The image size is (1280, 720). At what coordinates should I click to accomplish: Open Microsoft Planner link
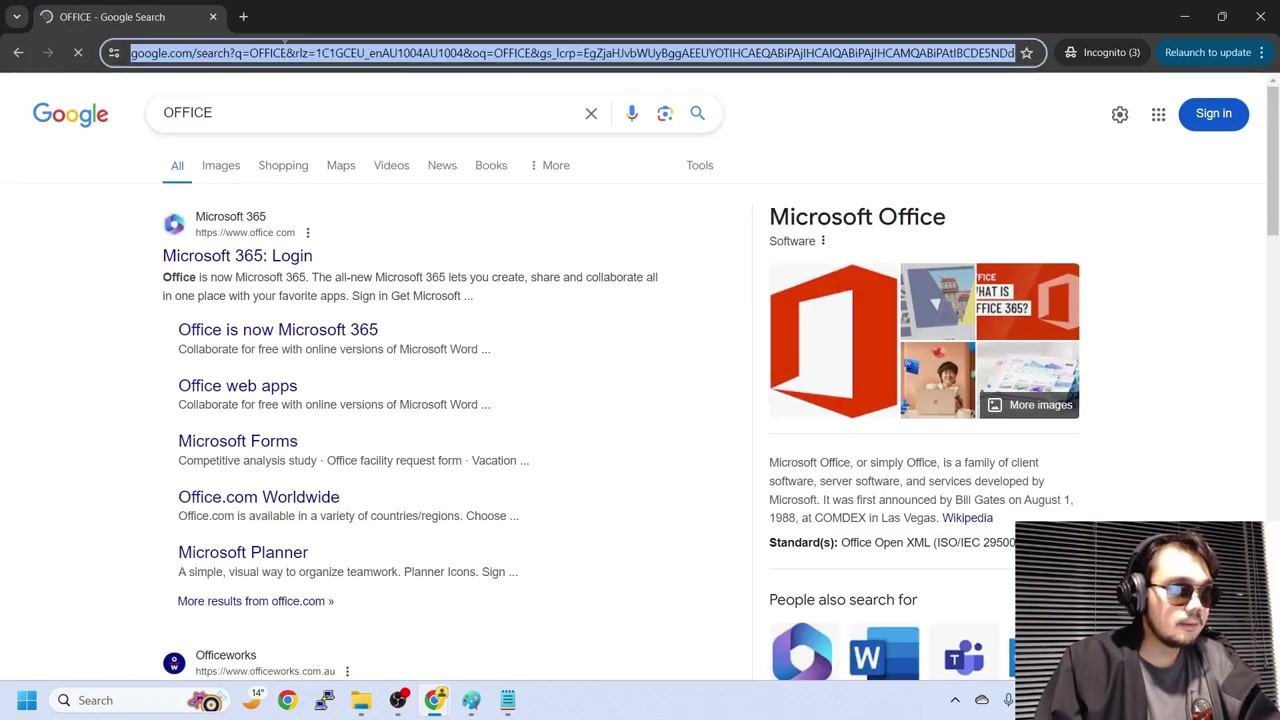tap(243, 552)
